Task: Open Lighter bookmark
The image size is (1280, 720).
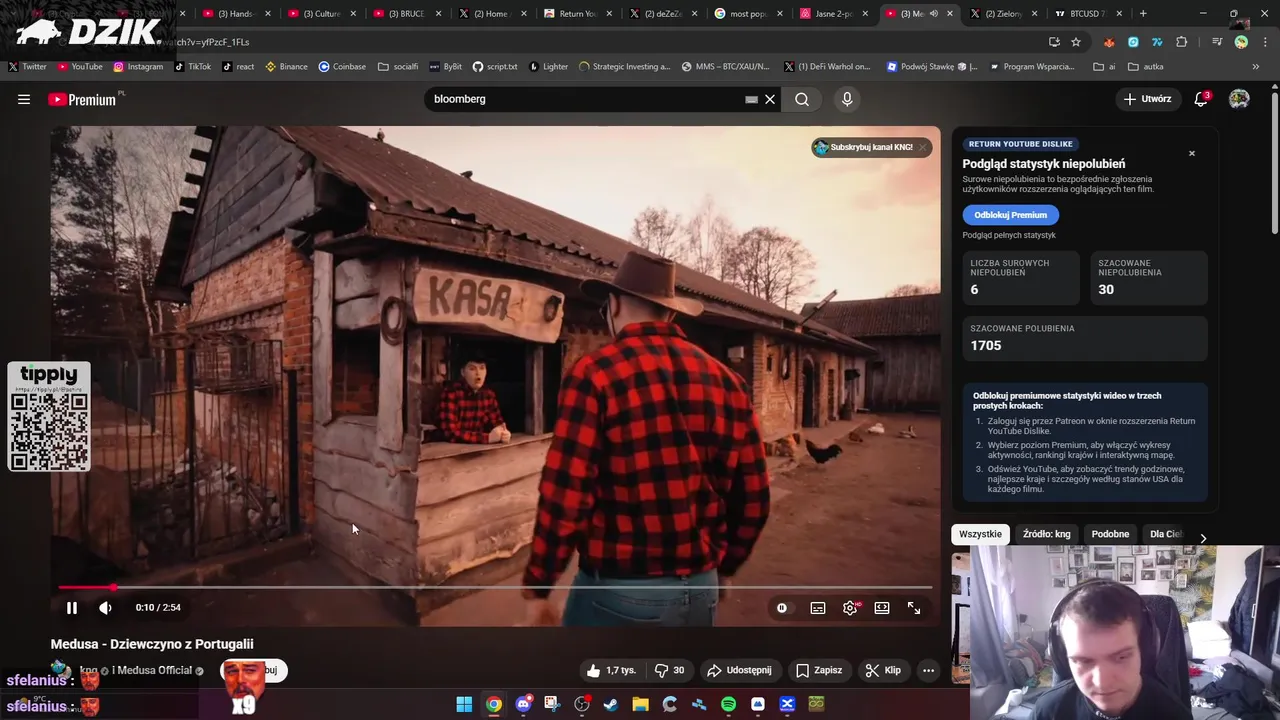Action: 548,67
